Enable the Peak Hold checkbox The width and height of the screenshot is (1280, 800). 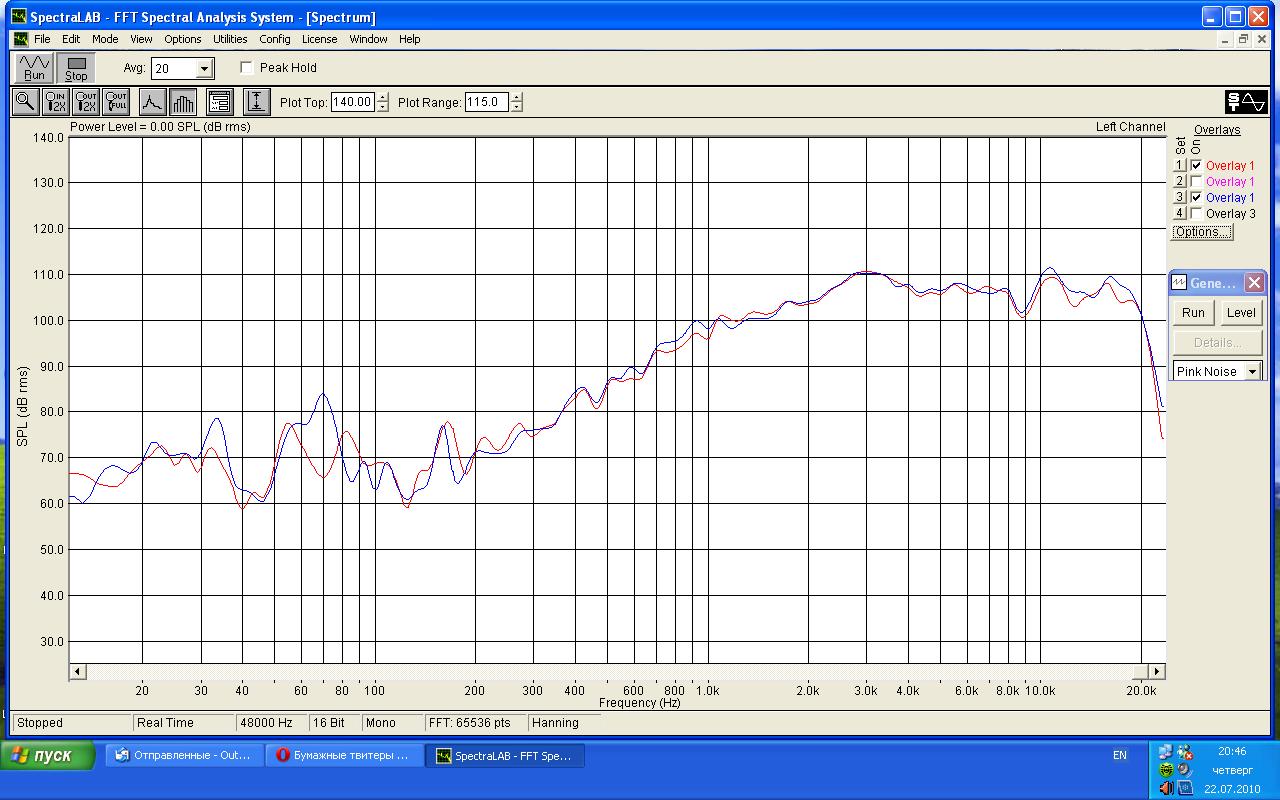247,68
